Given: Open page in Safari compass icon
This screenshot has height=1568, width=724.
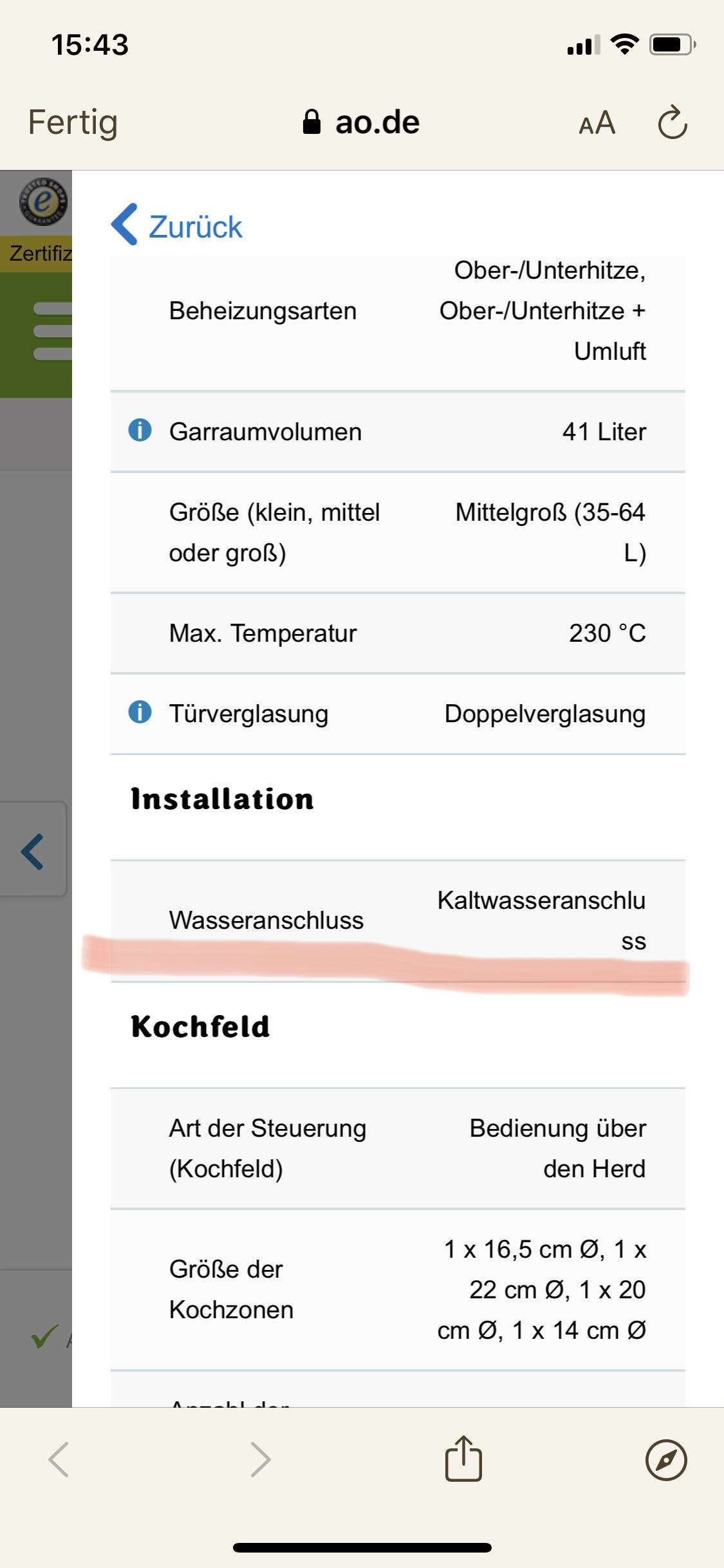Looking at the screenshot, I should click(x=666, y=1460).
